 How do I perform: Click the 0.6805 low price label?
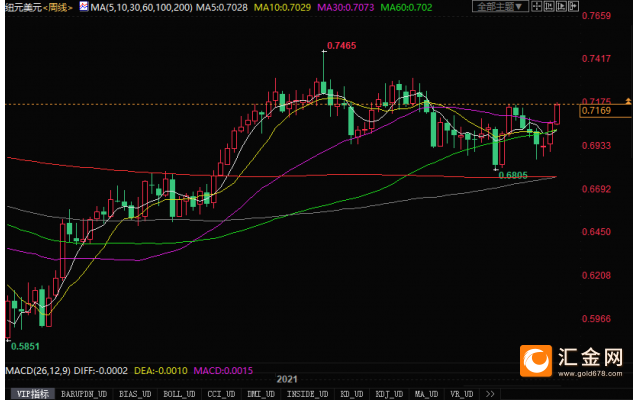point(513,176)
